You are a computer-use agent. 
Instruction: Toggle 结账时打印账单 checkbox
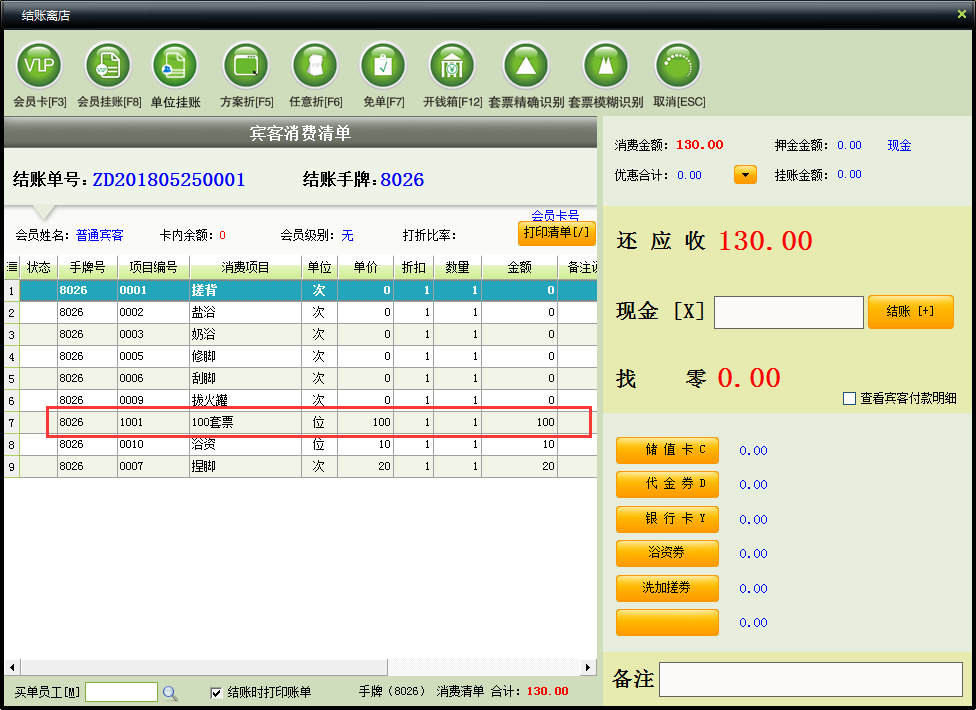tap(216, 692)
